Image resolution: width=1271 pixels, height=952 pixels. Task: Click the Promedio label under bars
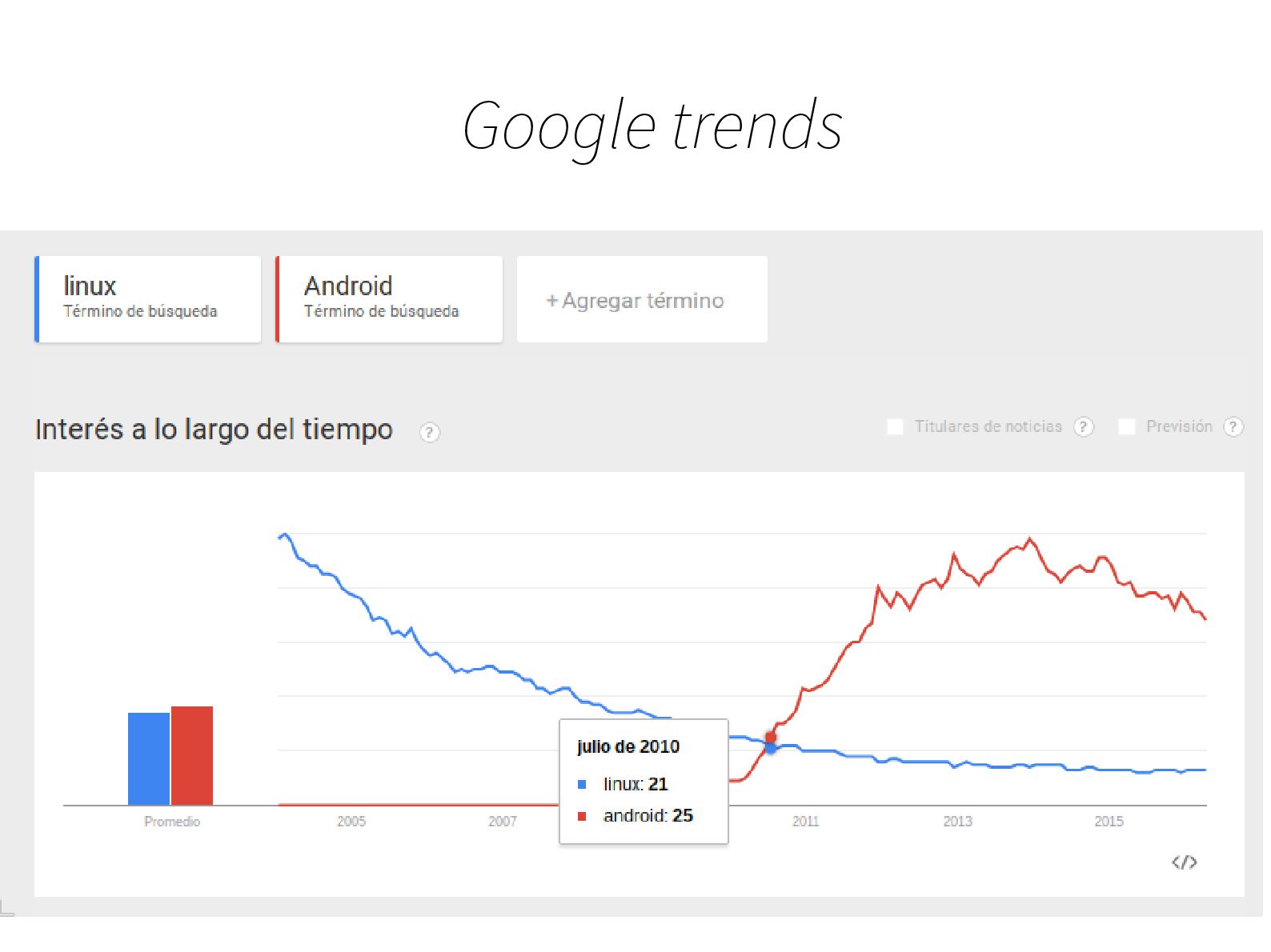(x=172, y=822)
